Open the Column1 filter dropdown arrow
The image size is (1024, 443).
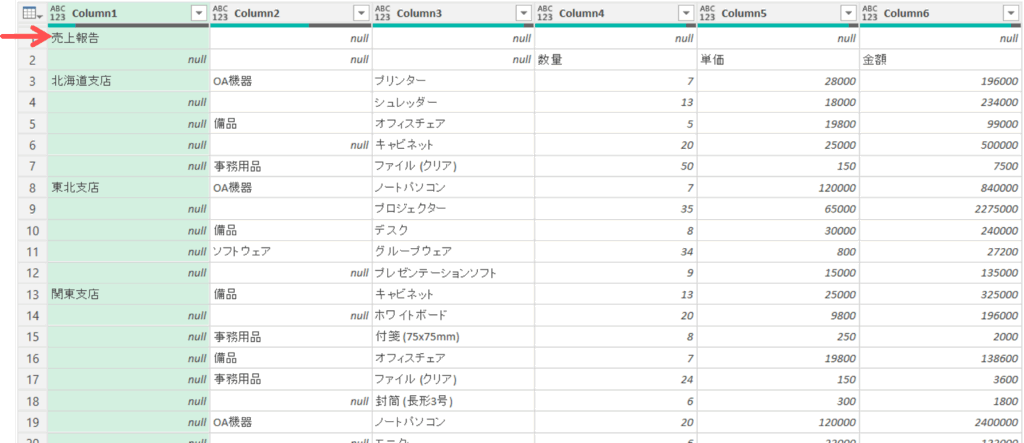point(198,13)
